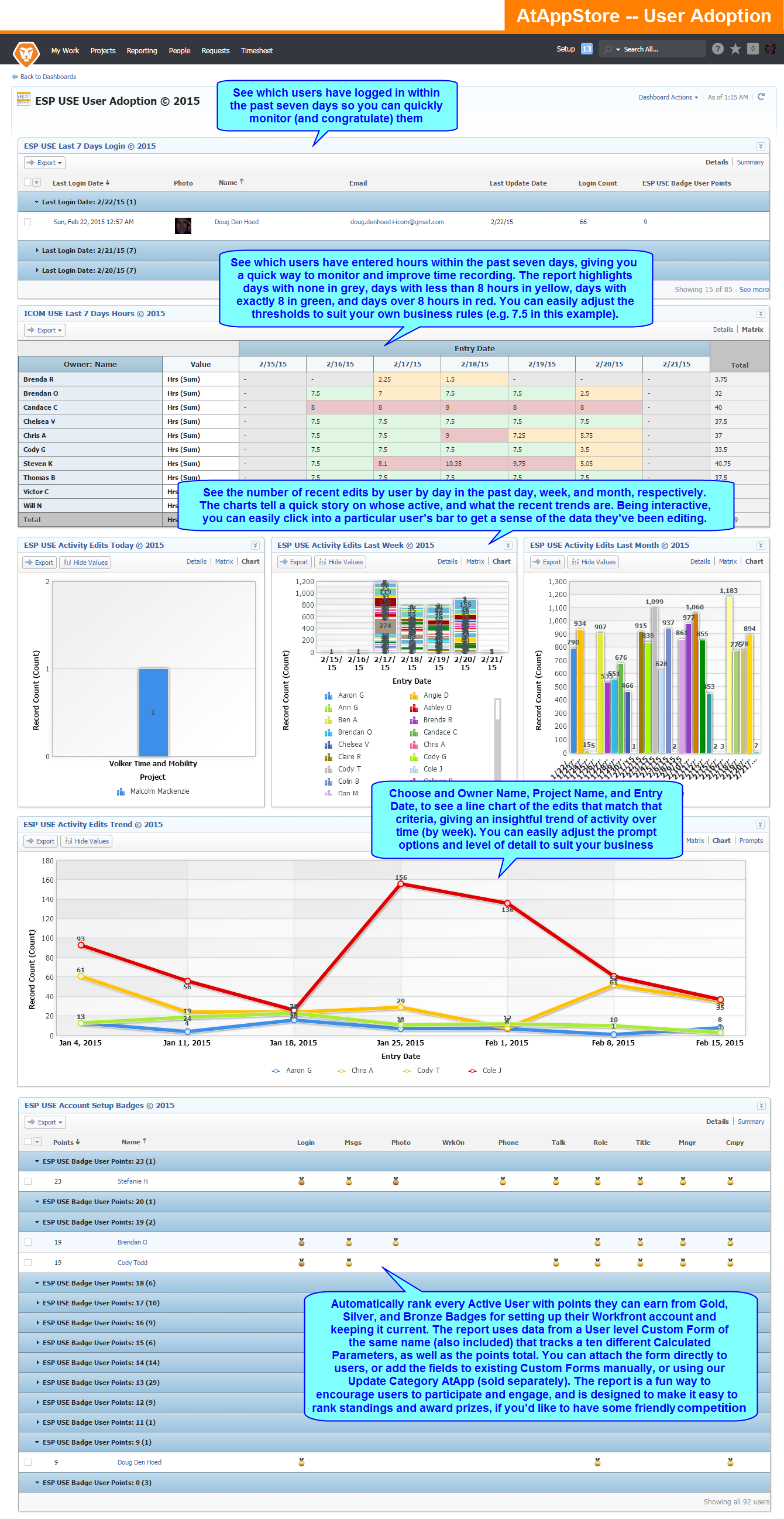The image size is (784, 1519).
Task: Check the Brendan O row checkbox
Action: click(x=27, y=1242)
